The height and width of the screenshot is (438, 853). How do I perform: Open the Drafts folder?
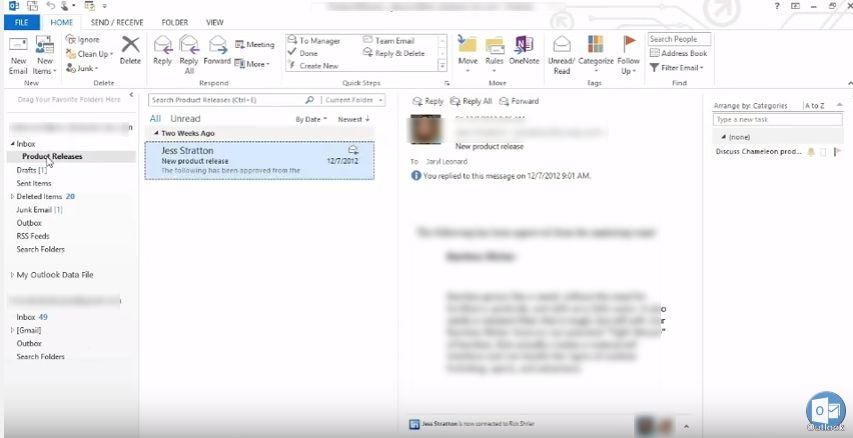click(x=32, y=170)
